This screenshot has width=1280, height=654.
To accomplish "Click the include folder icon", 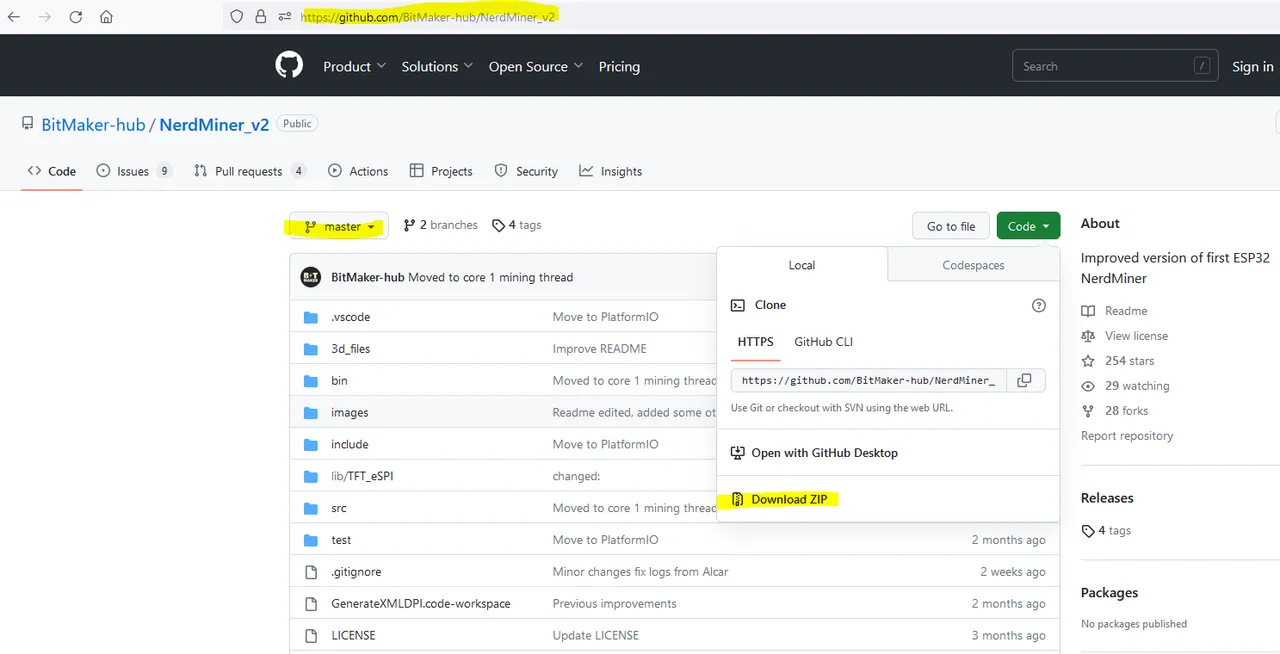I will (x=311, y=444).
